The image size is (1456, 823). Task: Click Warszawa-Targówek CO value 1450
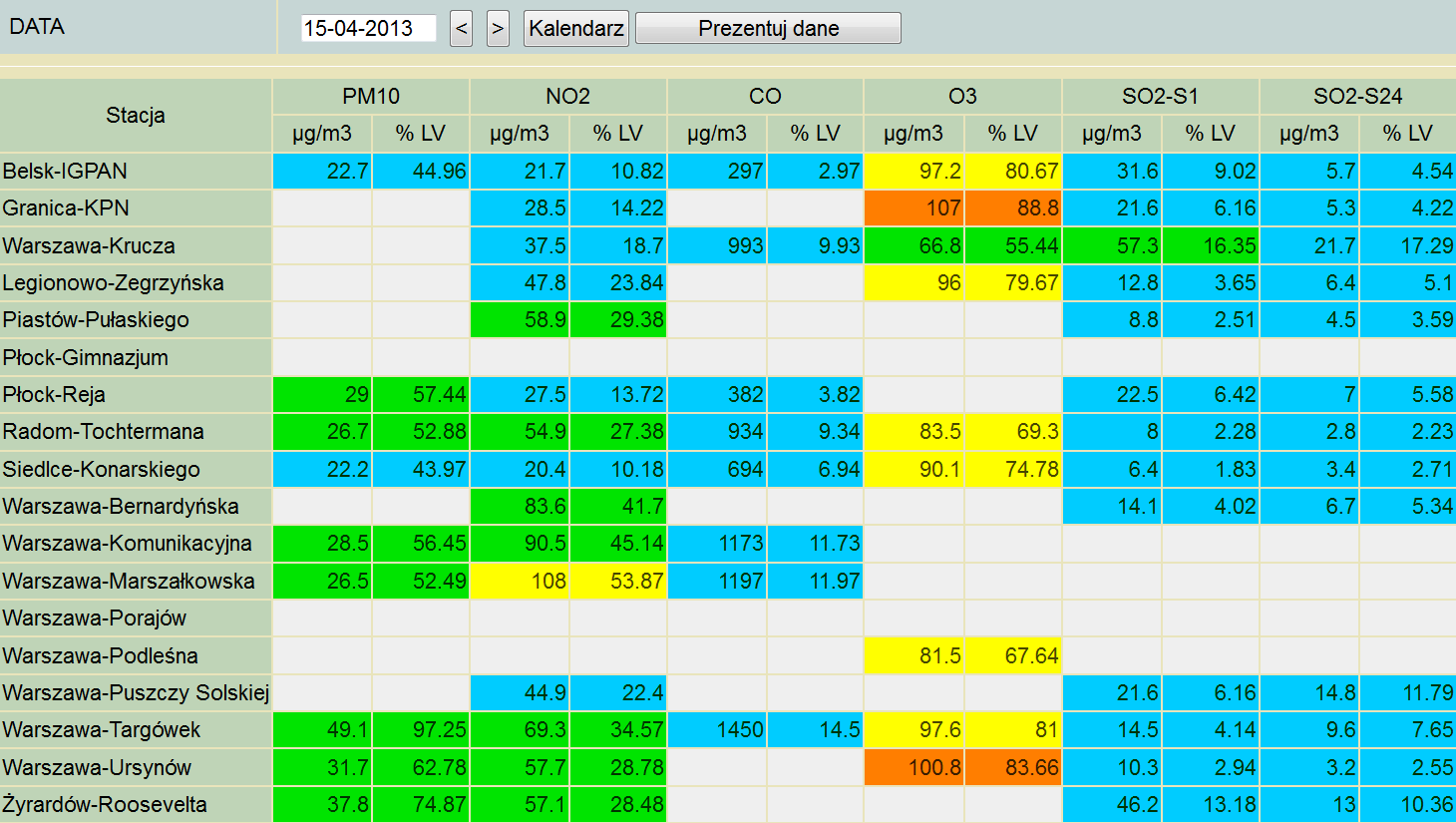[717, 729]
